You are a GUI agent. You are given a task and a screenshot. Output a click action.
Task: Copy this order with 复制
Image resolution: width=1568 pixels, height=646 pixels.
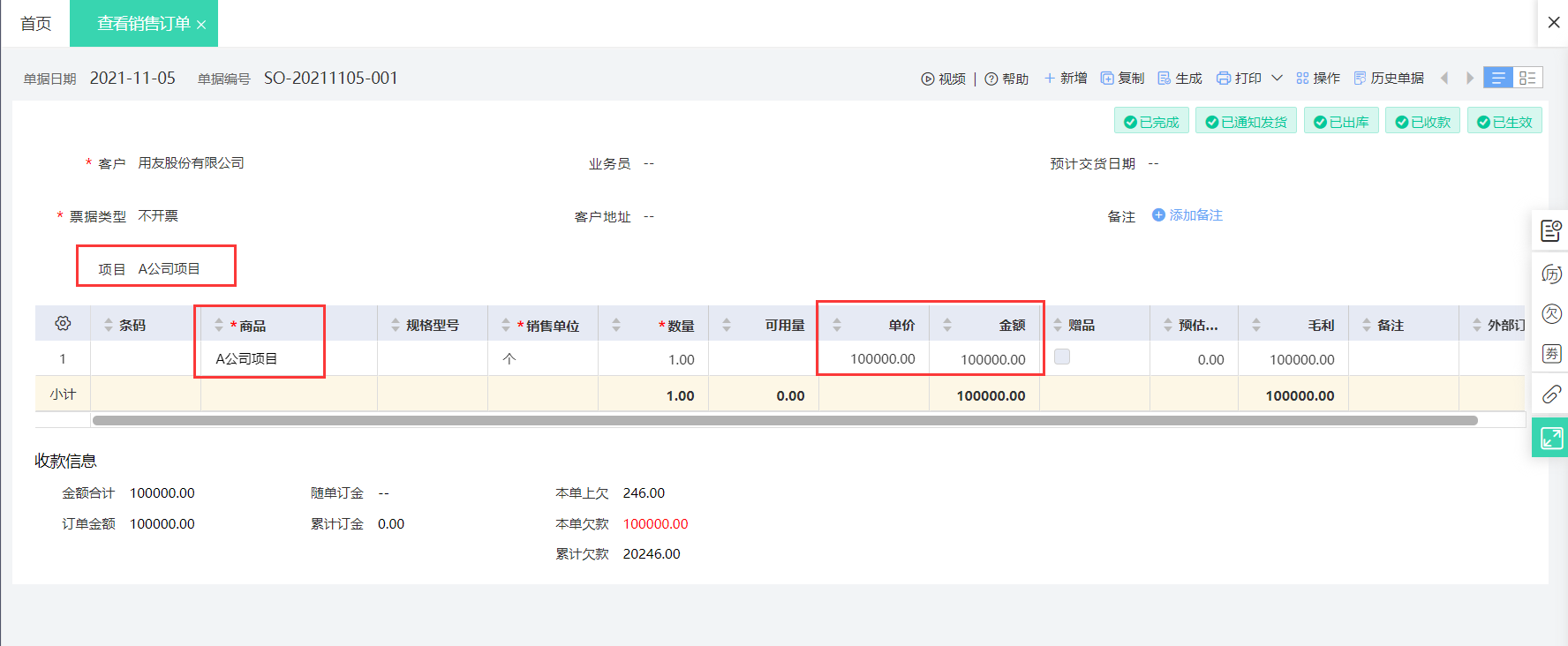(1122, 79)
